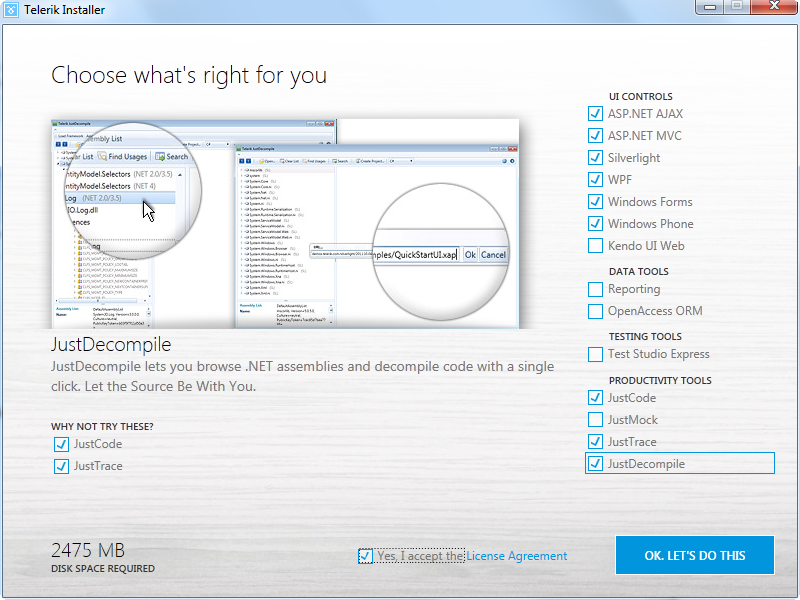The height and width of the screenshot is (600, 800).
Task: Toggle JustCode under Why Not Try These
Action: (61, 444)
